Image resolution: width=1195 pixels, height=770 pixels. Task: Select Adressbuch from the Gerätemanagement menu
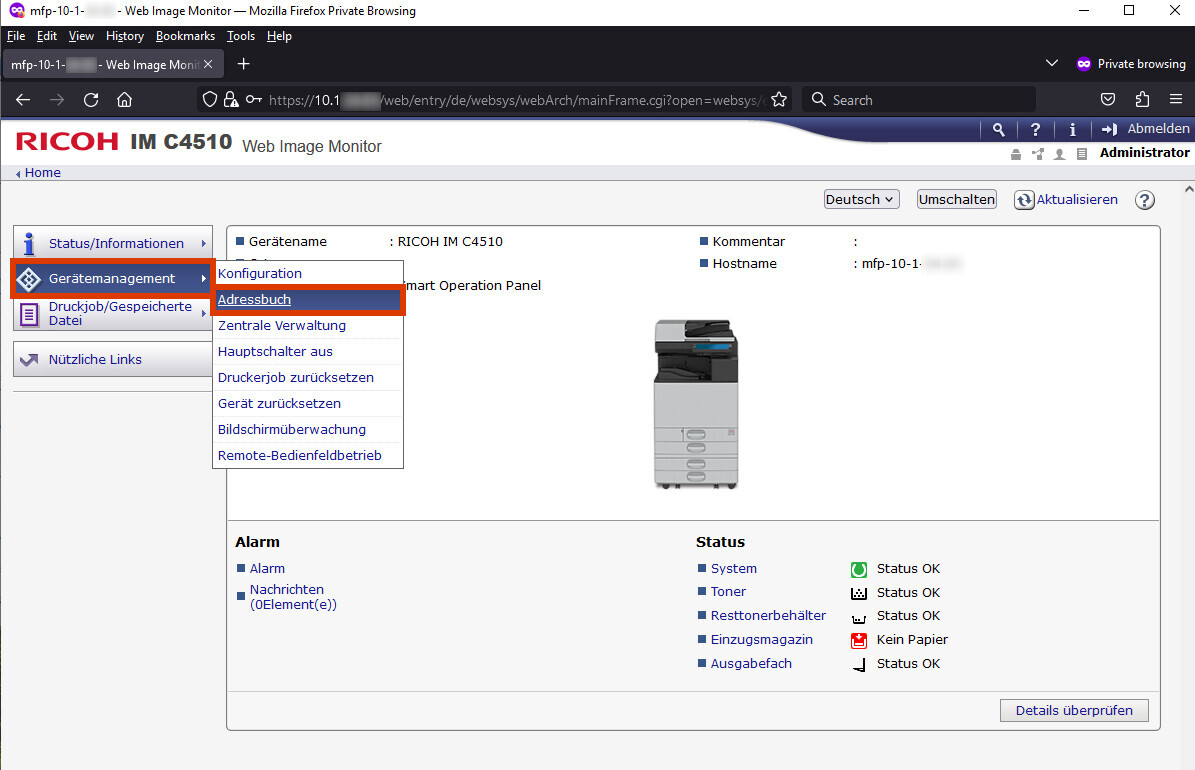tap(308, 300)
